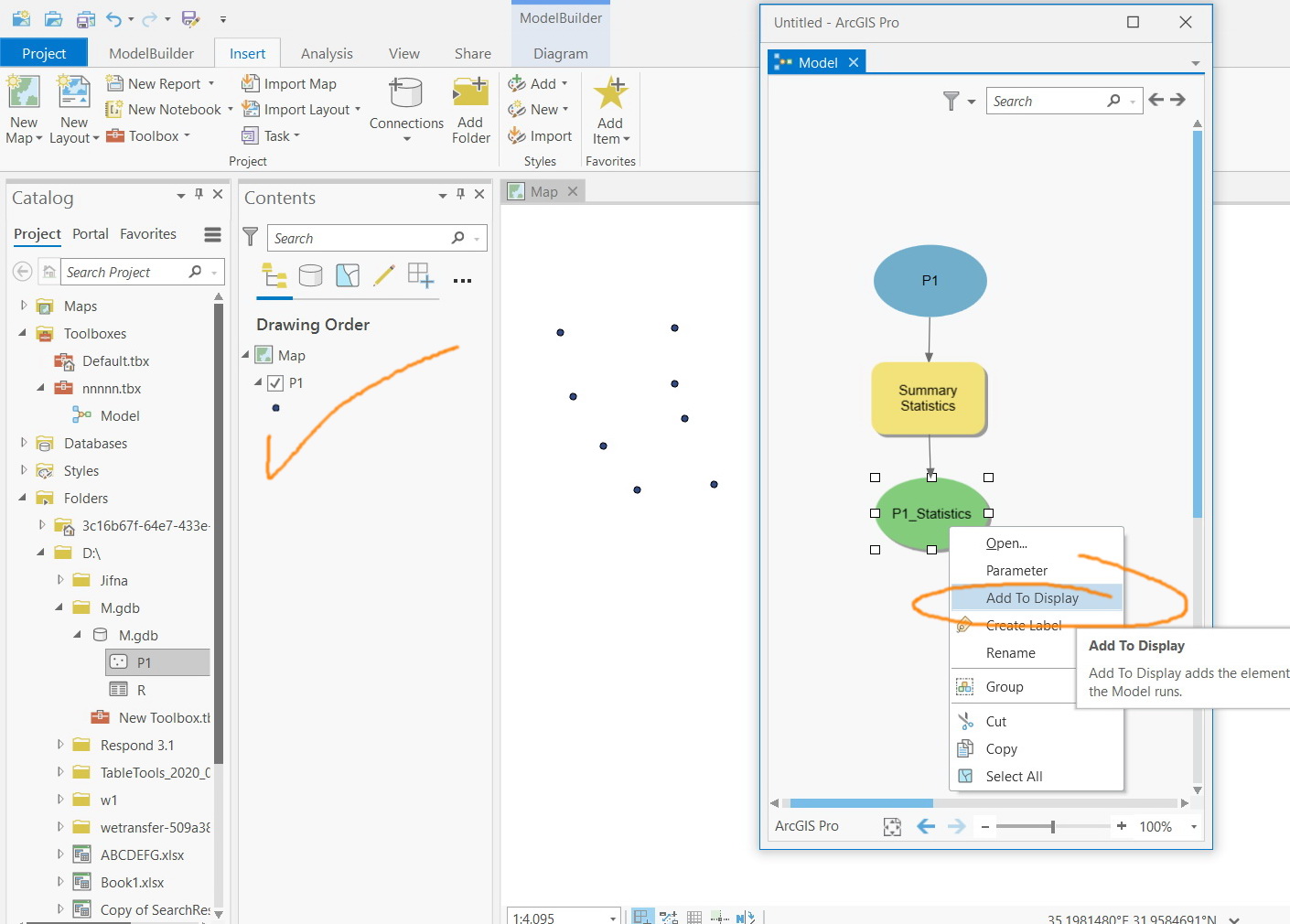Pin the Catalog pane open

[x=199, y=194]
